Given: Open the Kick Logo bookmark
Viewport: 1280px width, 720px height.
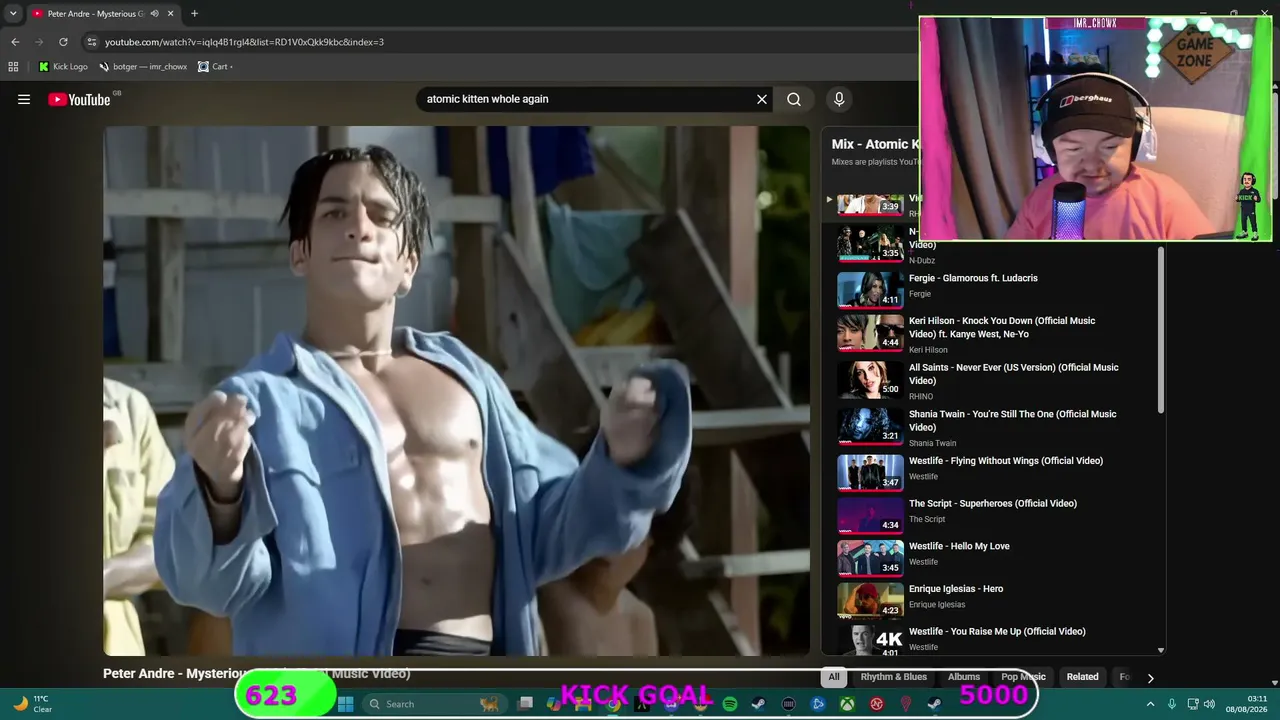Looking at the screenshot, I should pos(63,67).
